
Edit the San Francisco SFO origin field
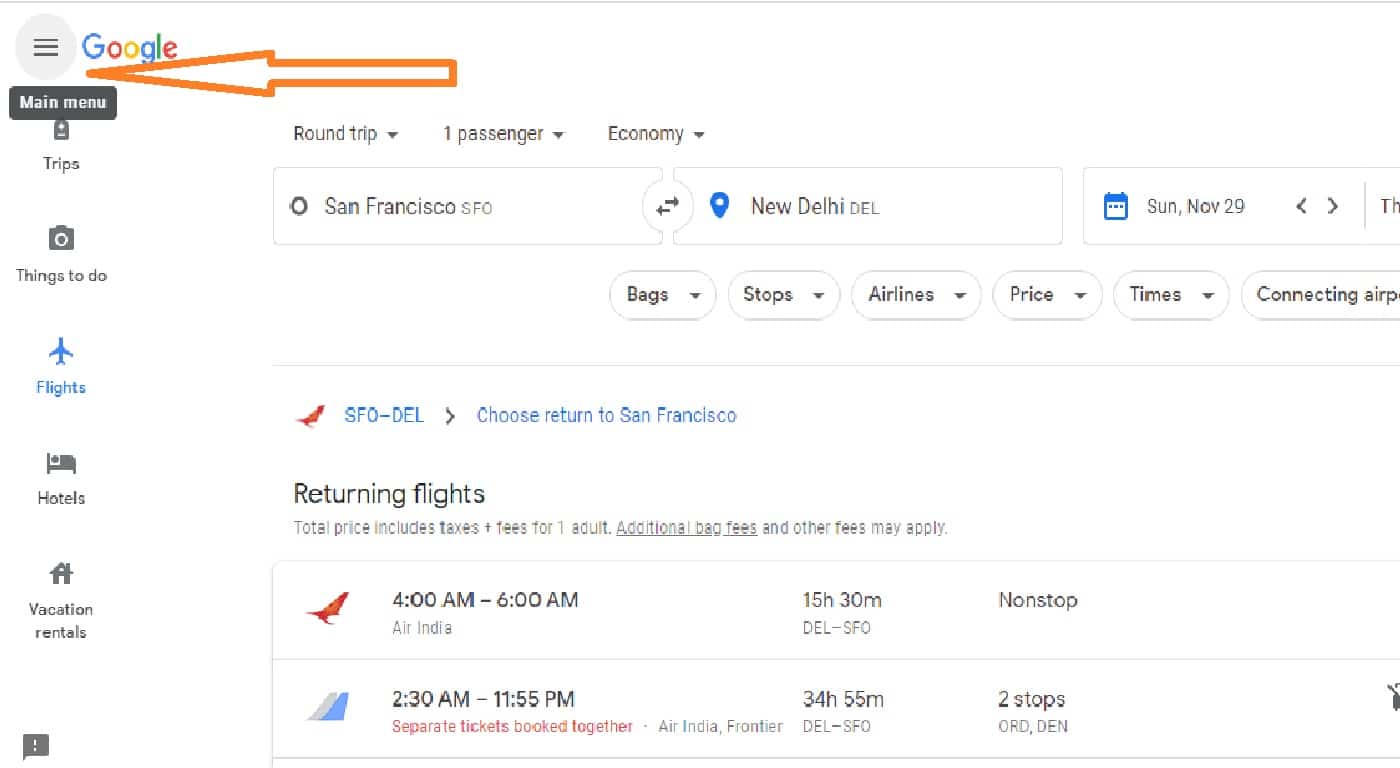tap(467, 206)
